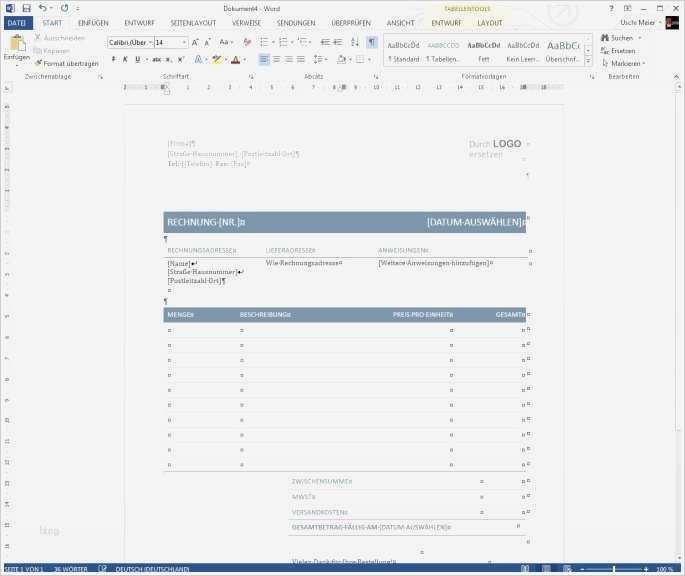Screen dimensions: 685x576
Task: Click the DEUTSCH (DEUTSCHLAND) language indicator
Action: 152,569
